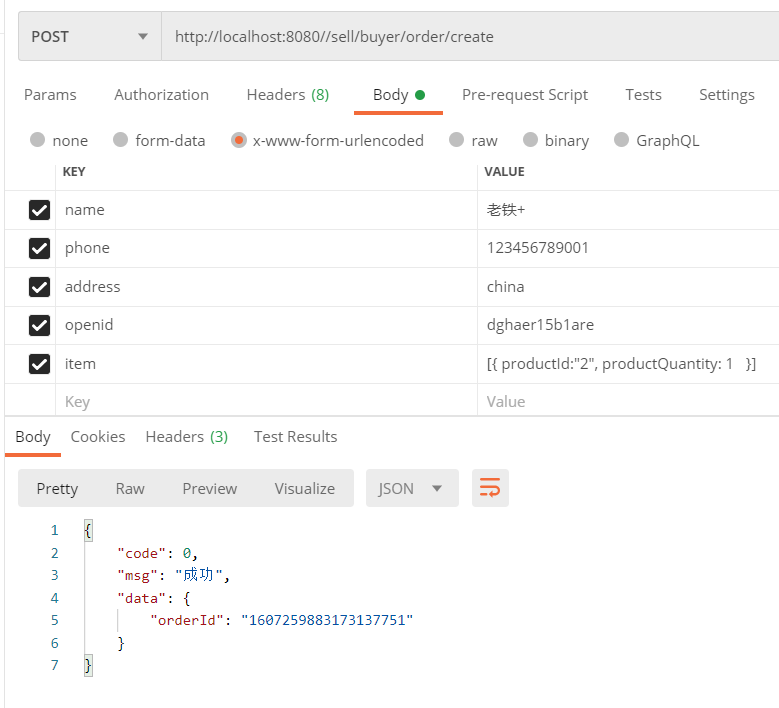Screen dimensions: 779x708
Task: Click the request URL input field
Action: pyautogui.click(x=470, y=37)
